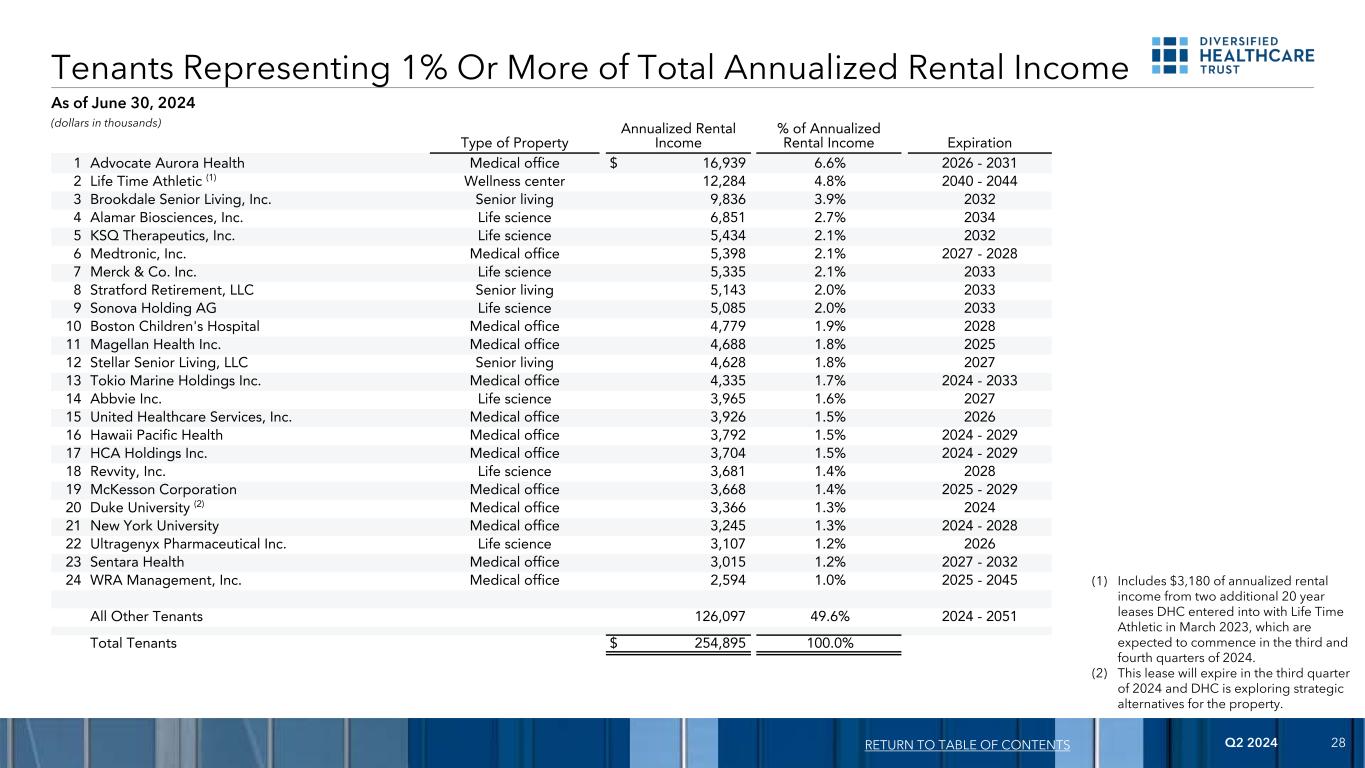Click New York University tenant name
The image size is (1365, 768).
tap(154, 525)
